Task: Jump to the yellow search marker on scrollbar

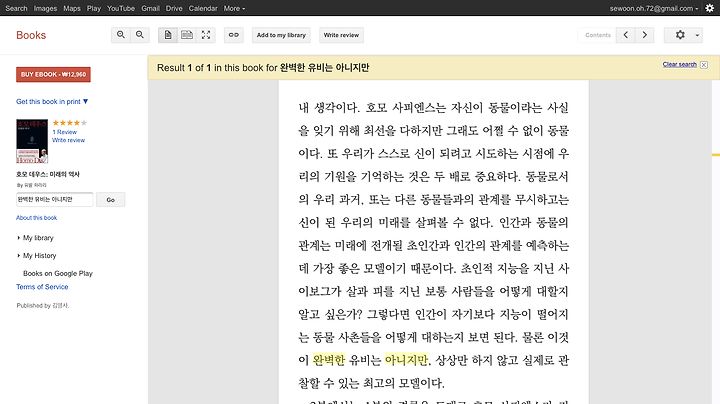Action: point(716,155)
